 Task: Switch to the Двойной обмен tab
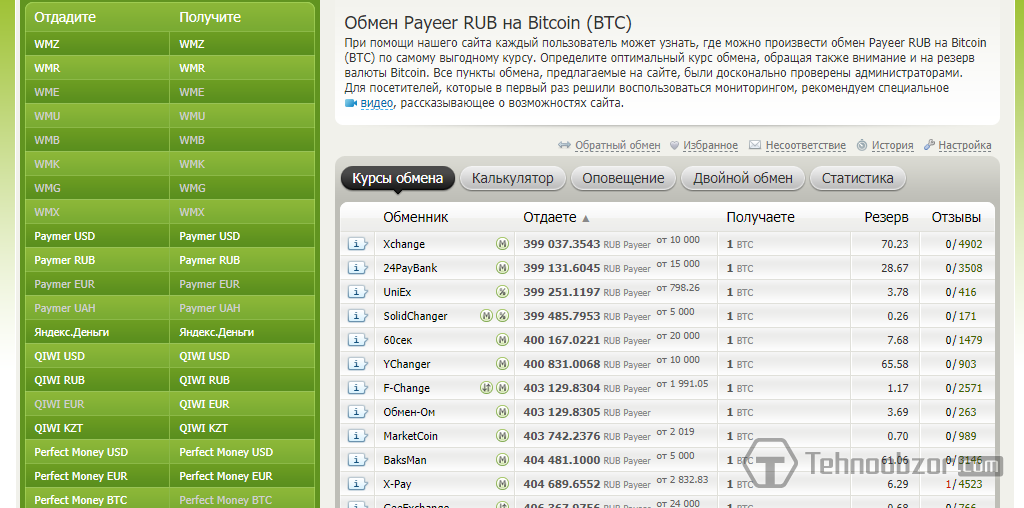coord(743,178)
